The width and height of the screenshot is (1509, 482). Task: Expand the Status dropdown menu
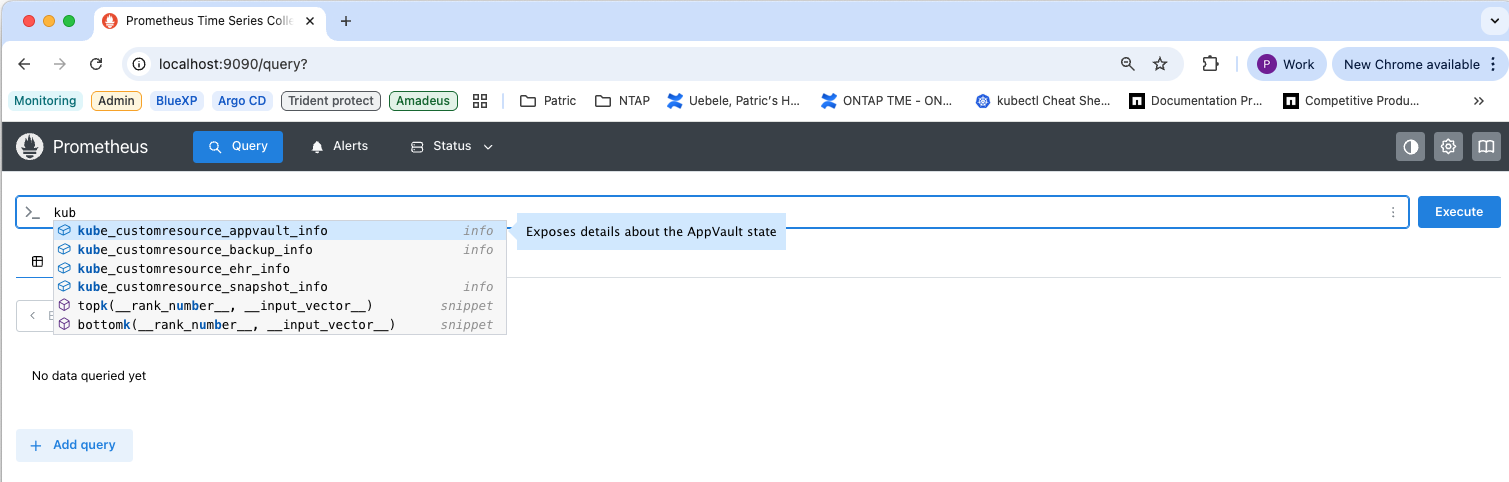click(x=452, y=147)
